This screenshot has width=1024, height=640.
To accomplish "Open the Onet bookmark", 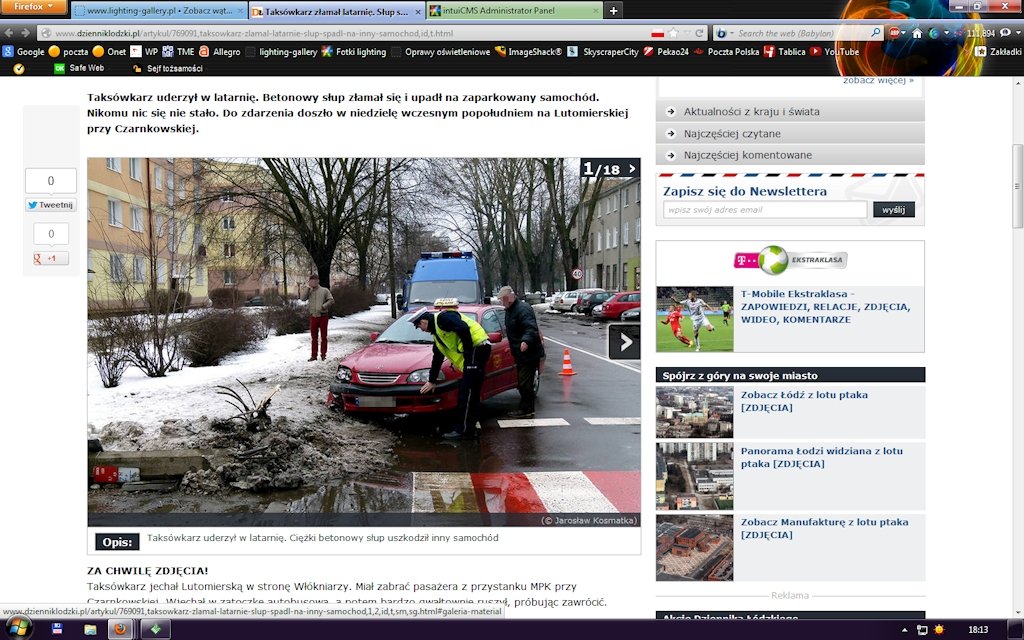I will click(110, 52).
